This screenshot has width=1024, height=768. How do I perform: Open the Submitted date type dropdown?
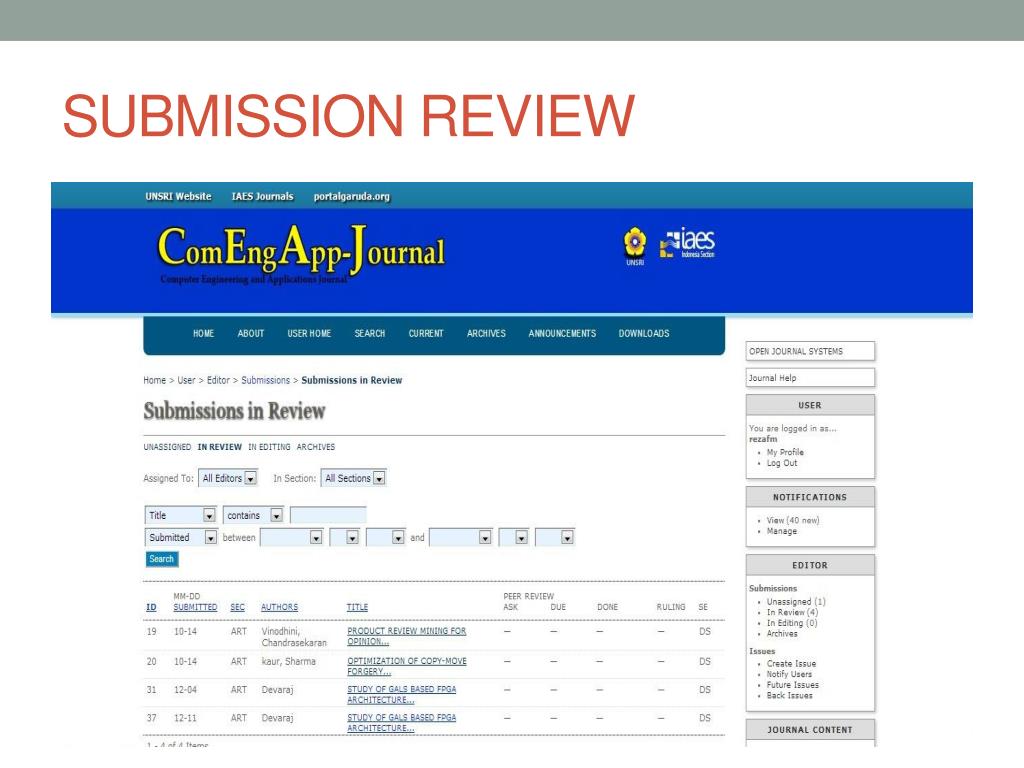(x=181, y=537)
